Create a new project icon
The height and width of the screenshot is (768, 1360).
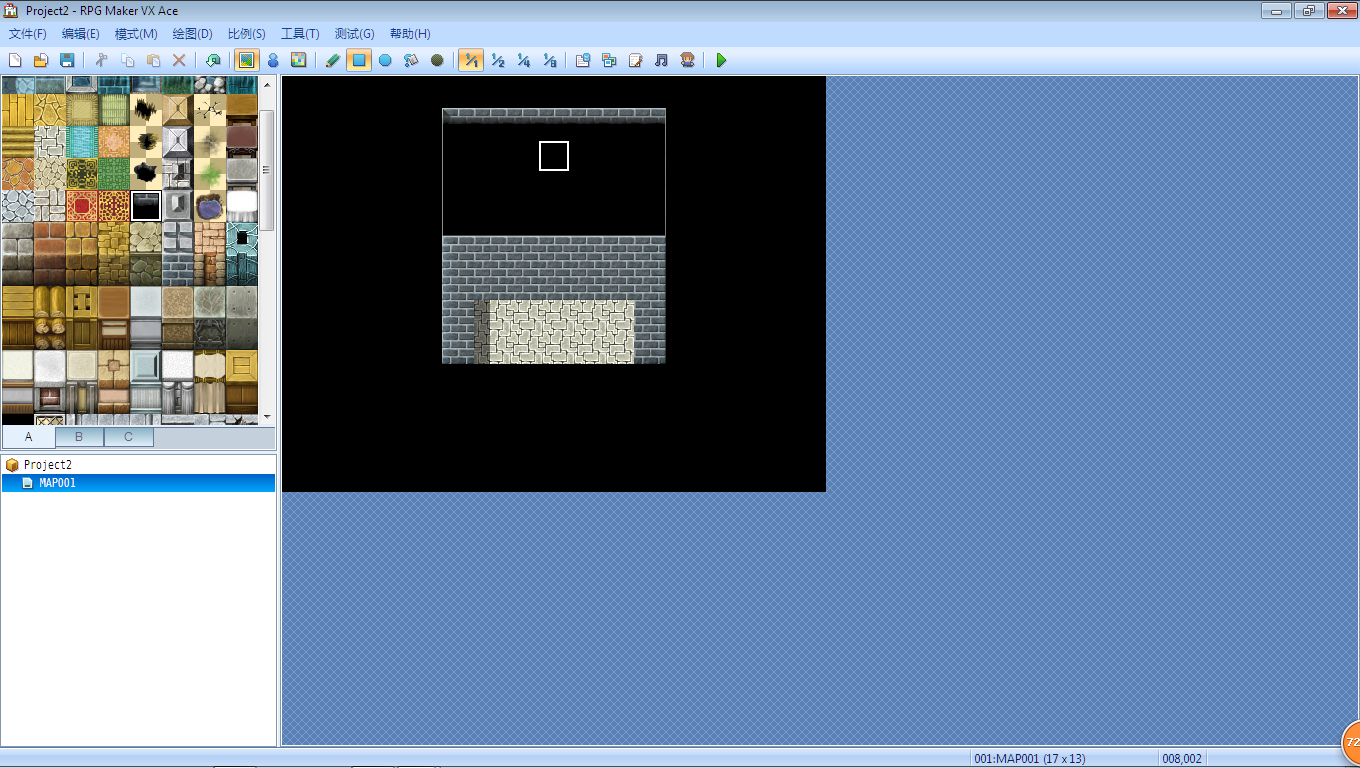coord(15,60)
